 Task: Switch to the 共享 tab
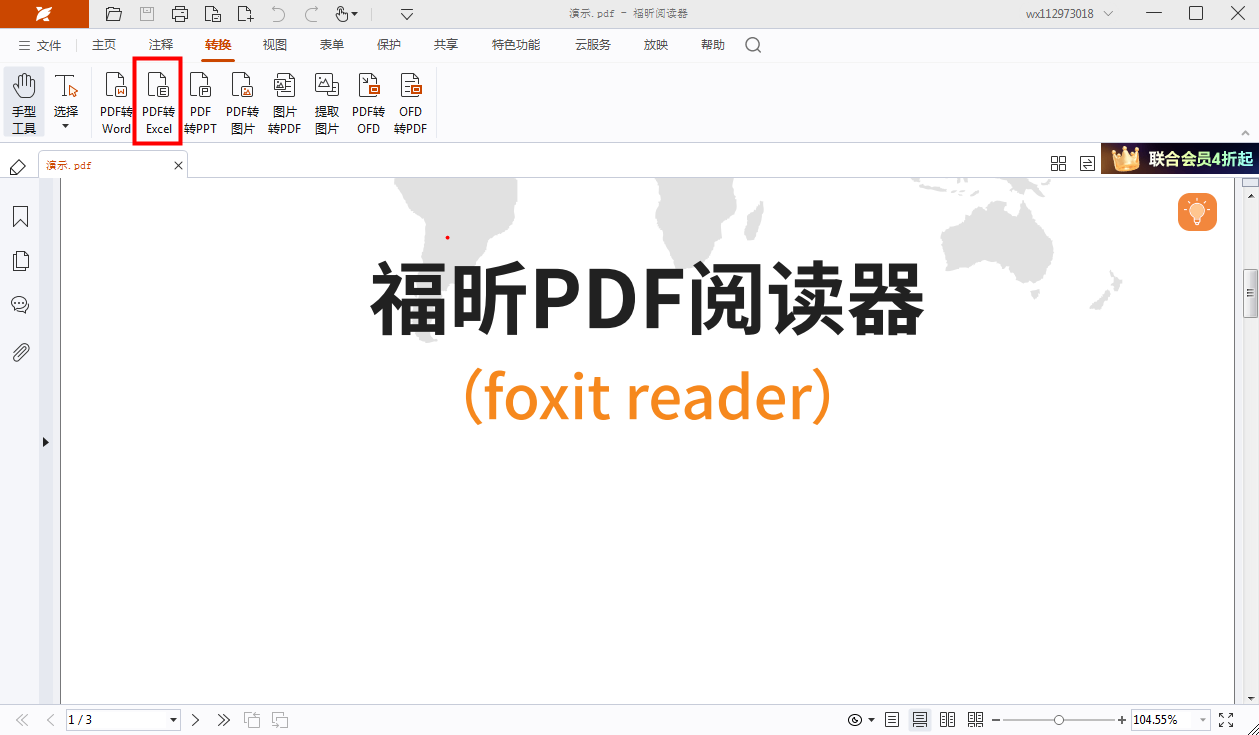[446, 45]
